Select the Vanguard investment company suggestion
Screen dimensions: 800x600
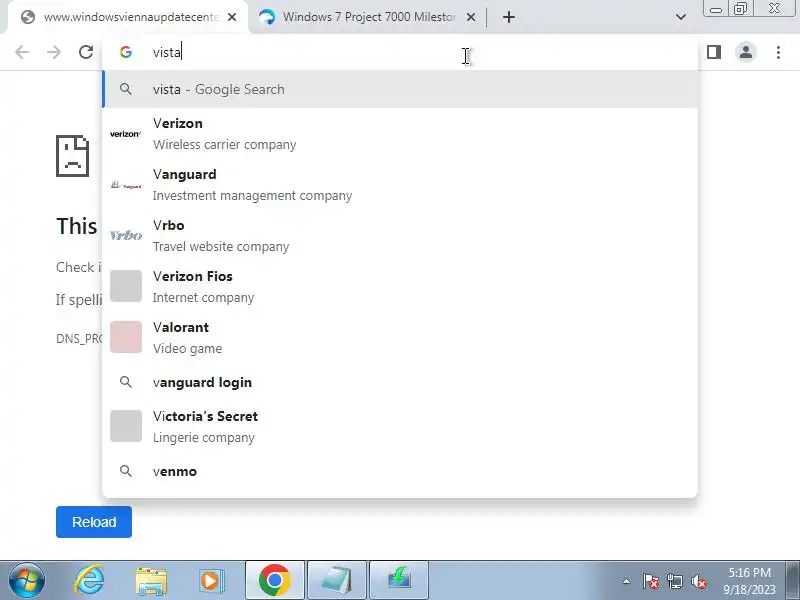[x=400, y=185]
